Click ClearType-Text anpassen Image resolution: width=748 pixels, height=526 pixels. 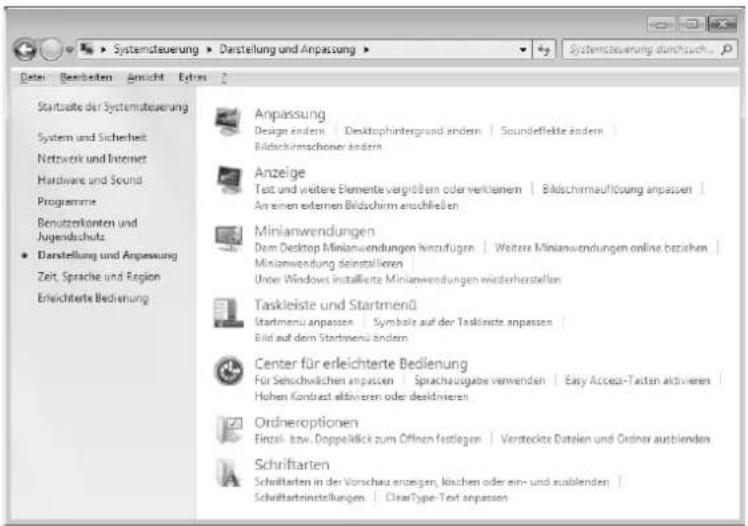447,498
